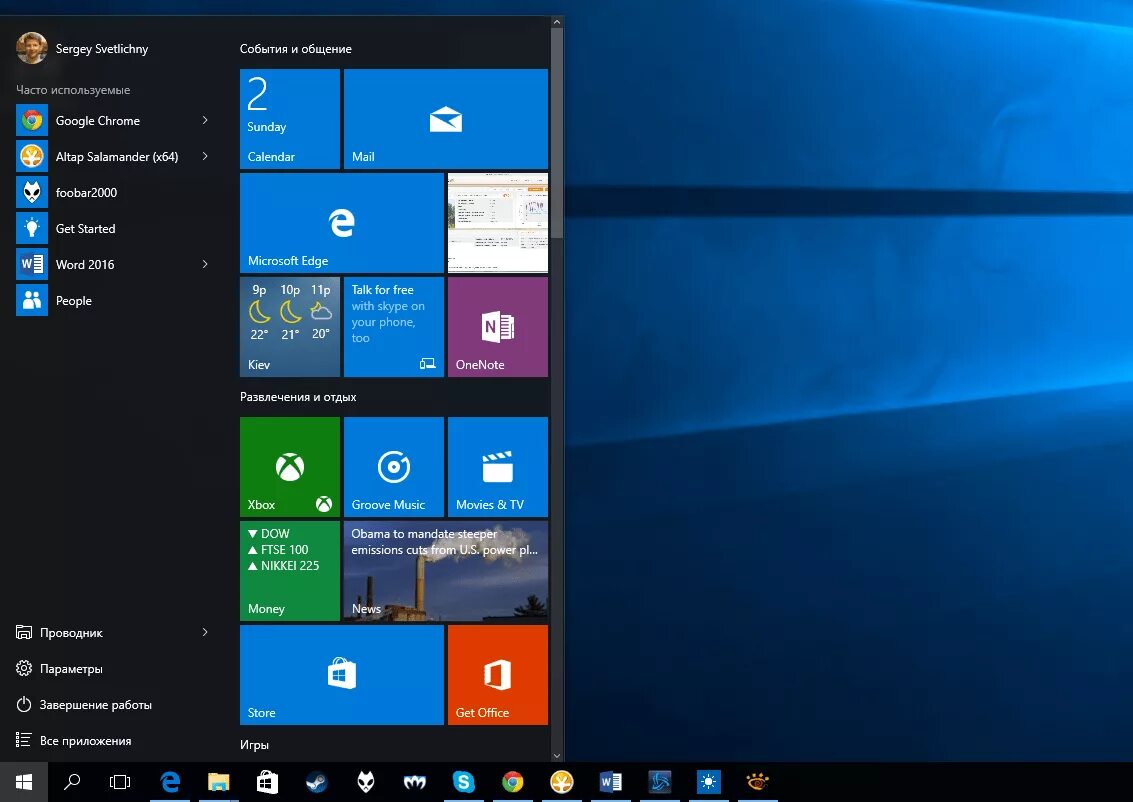1133x802 pixels.
Task: Click the Get Office tile
Action: point(498,675)
